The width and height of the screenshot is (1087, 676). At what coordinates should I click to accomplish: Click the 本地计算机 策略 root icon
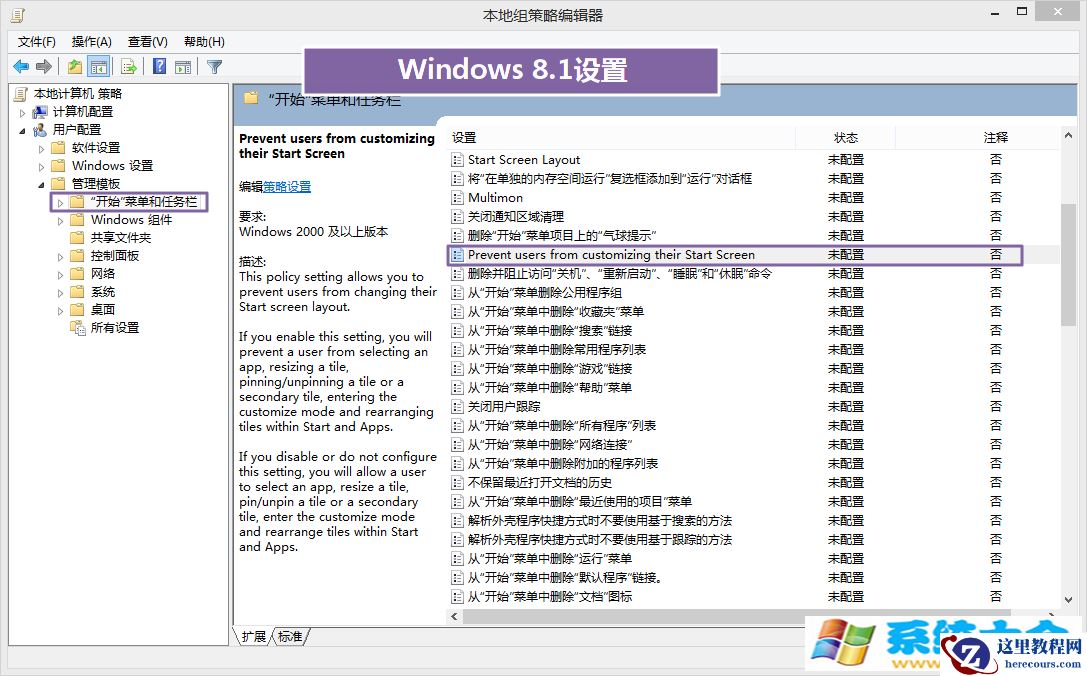point(18,93)
